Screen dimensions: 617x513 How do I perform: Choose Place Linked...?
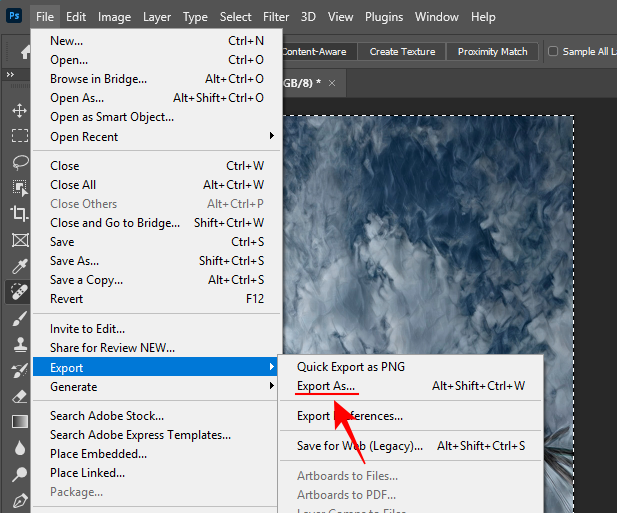[157, 472]
